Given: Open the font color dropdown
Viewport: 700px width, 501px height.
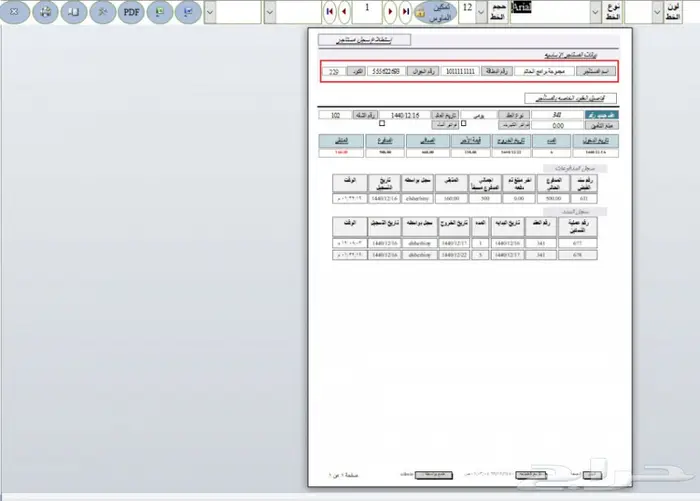Looking at the screenshot, I should 657,13.
